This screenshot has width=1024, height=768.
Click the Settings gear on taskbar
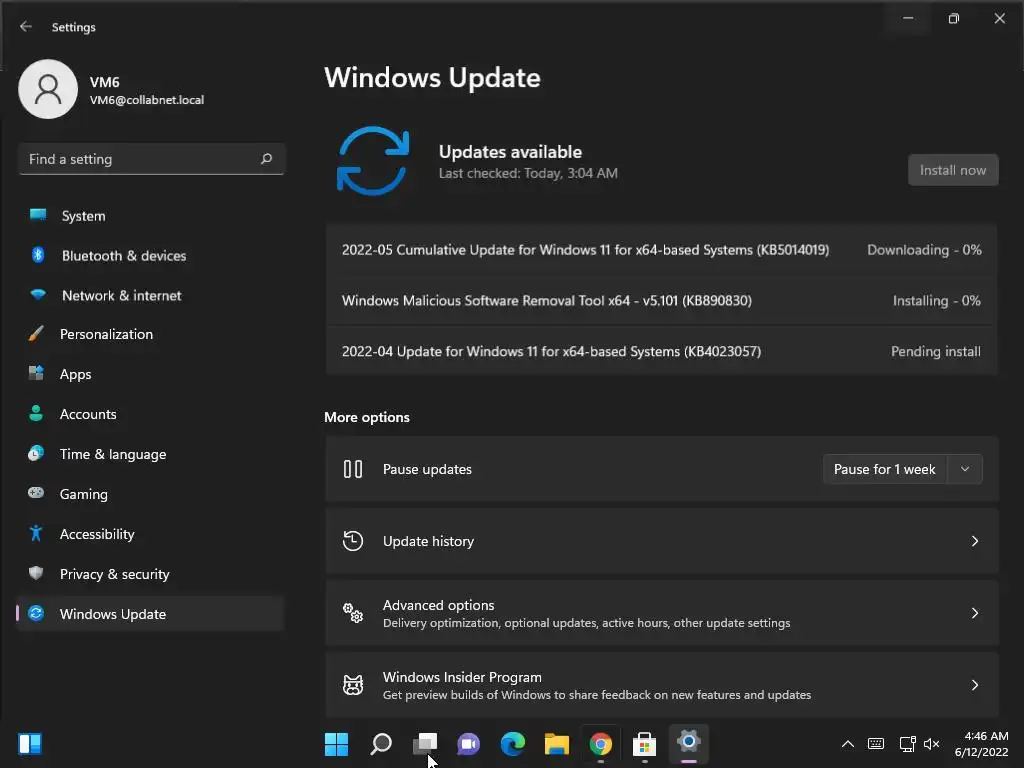(x=688, y=743)
